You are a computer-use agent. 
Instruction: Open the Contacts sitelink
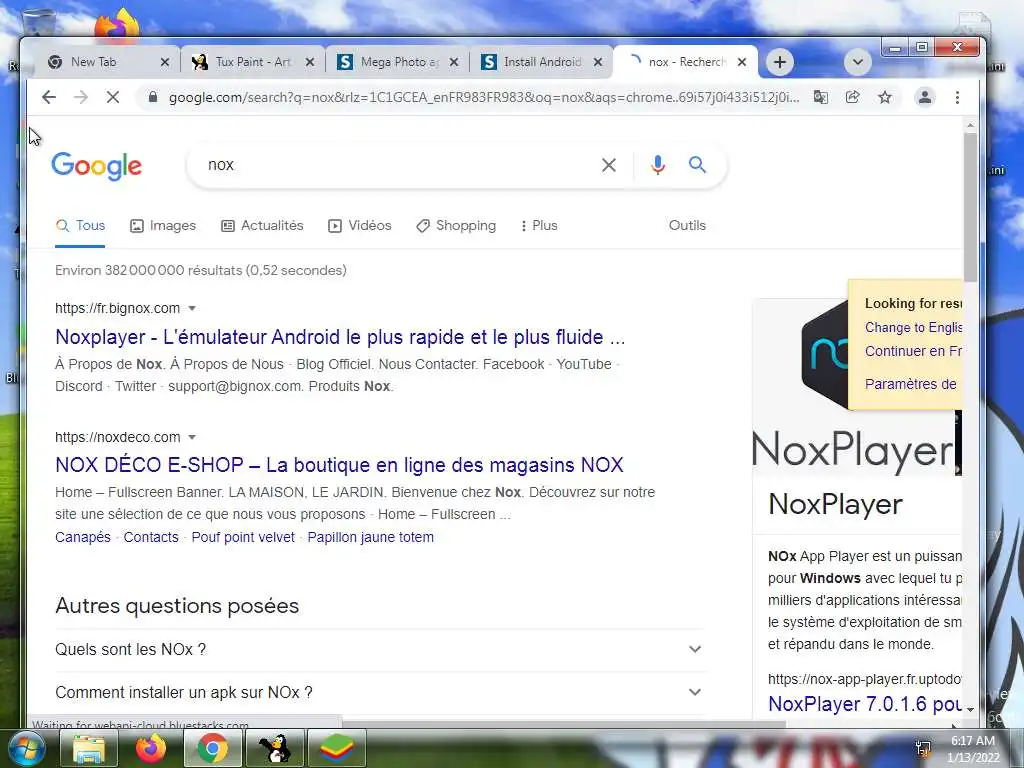[151, 537]
